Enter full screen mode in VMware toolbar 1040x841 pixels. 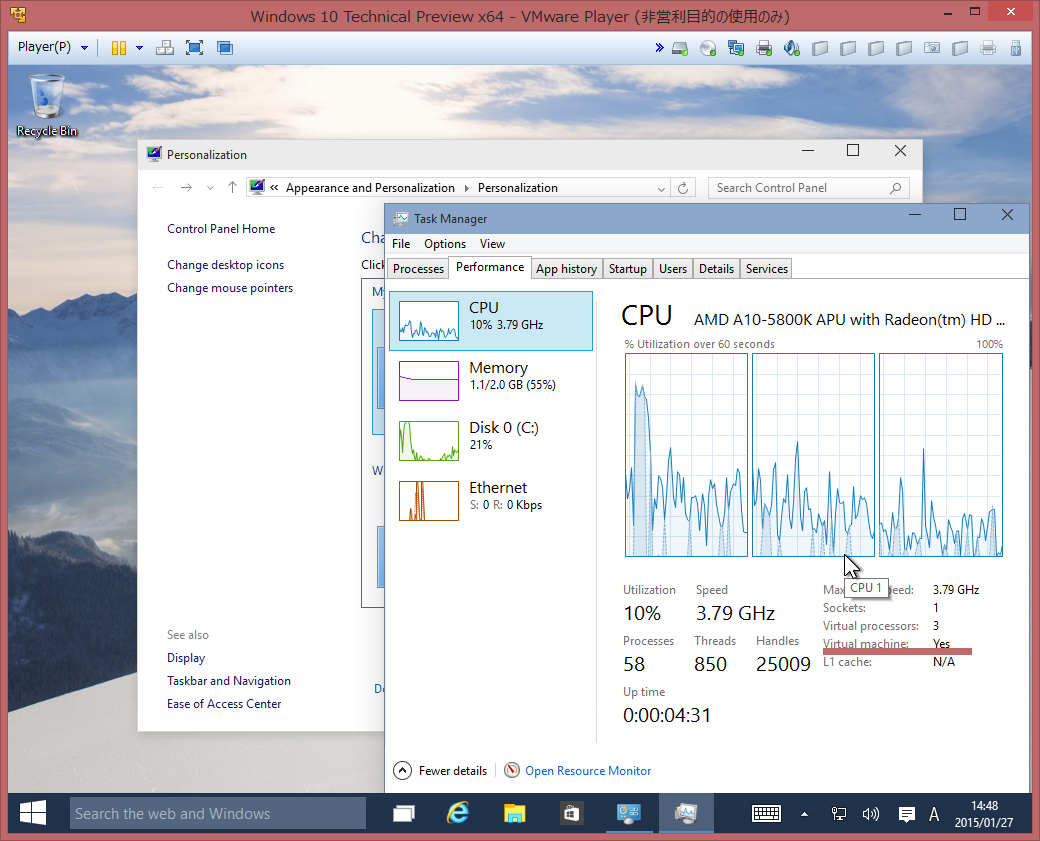[194, 48]
